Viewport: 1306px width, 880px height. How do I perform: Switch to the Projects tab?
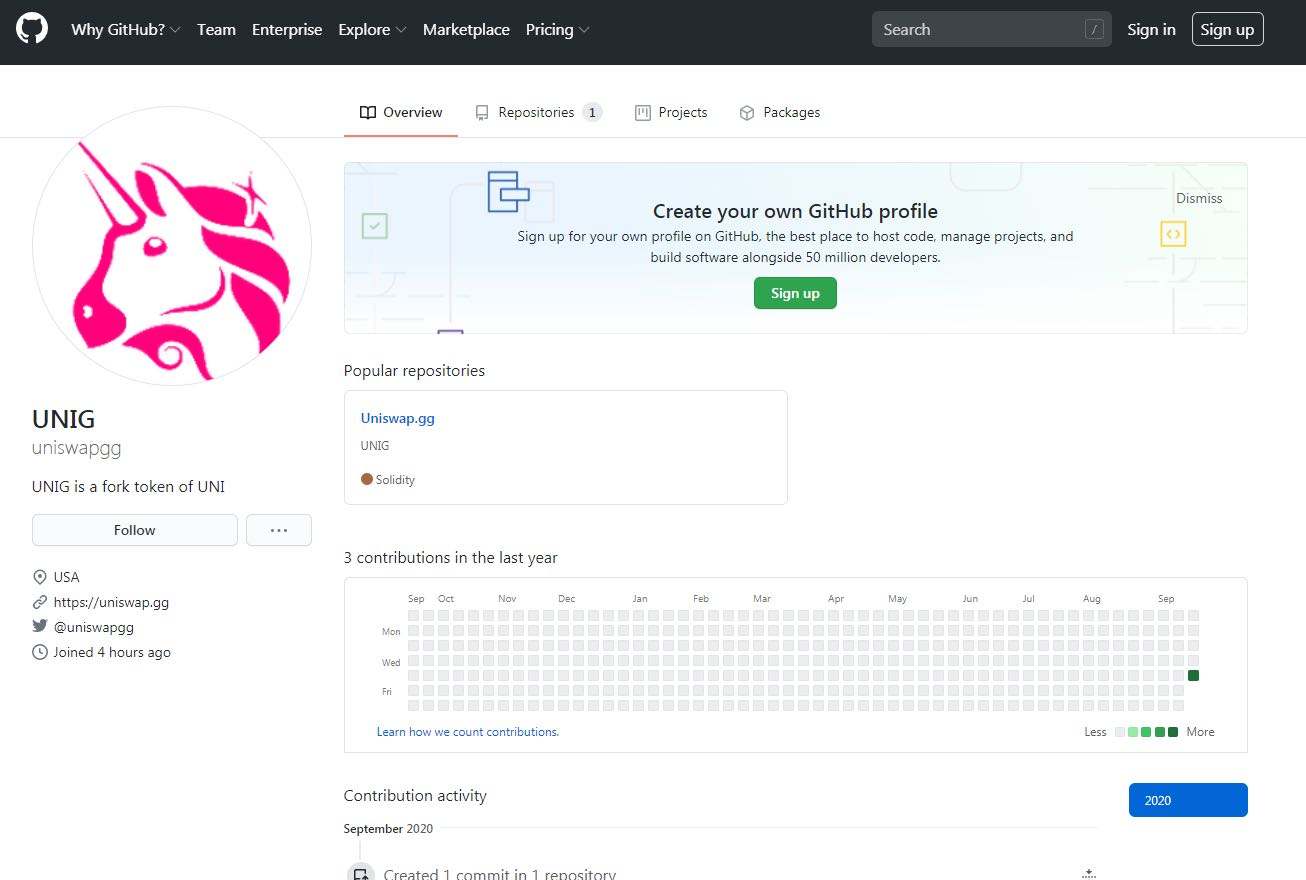point(671,112)
